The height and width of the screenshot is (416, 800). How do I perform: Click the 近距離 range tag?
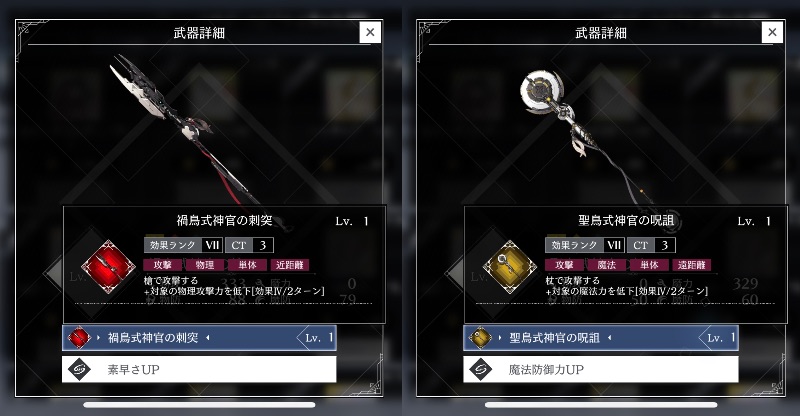pyautogui.click(x=290, y=265)
